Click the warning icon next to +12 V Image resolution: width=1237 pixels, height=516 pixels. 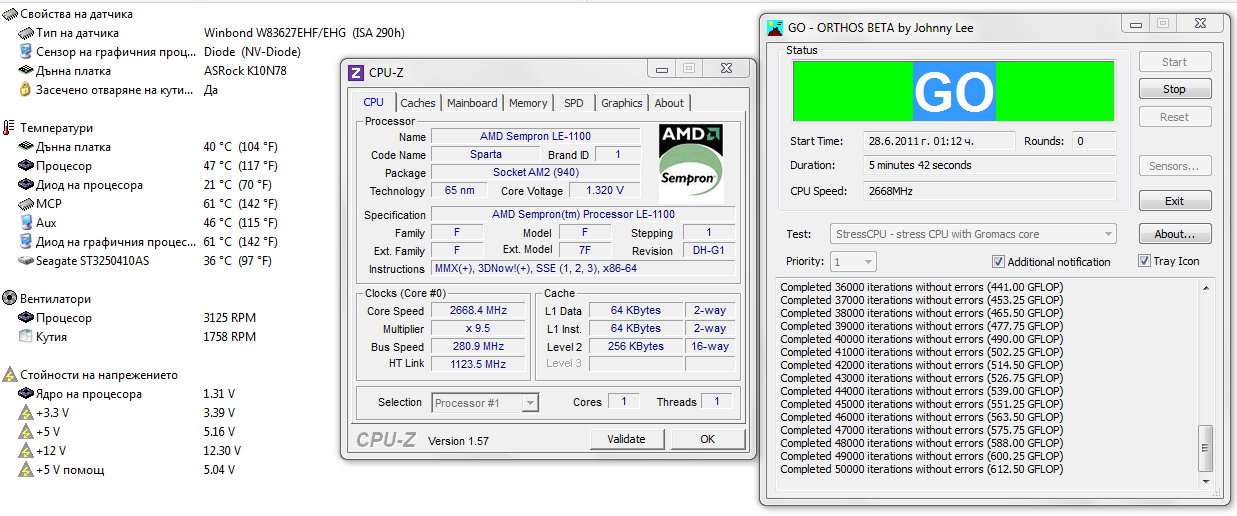click(x=26, y=451)
